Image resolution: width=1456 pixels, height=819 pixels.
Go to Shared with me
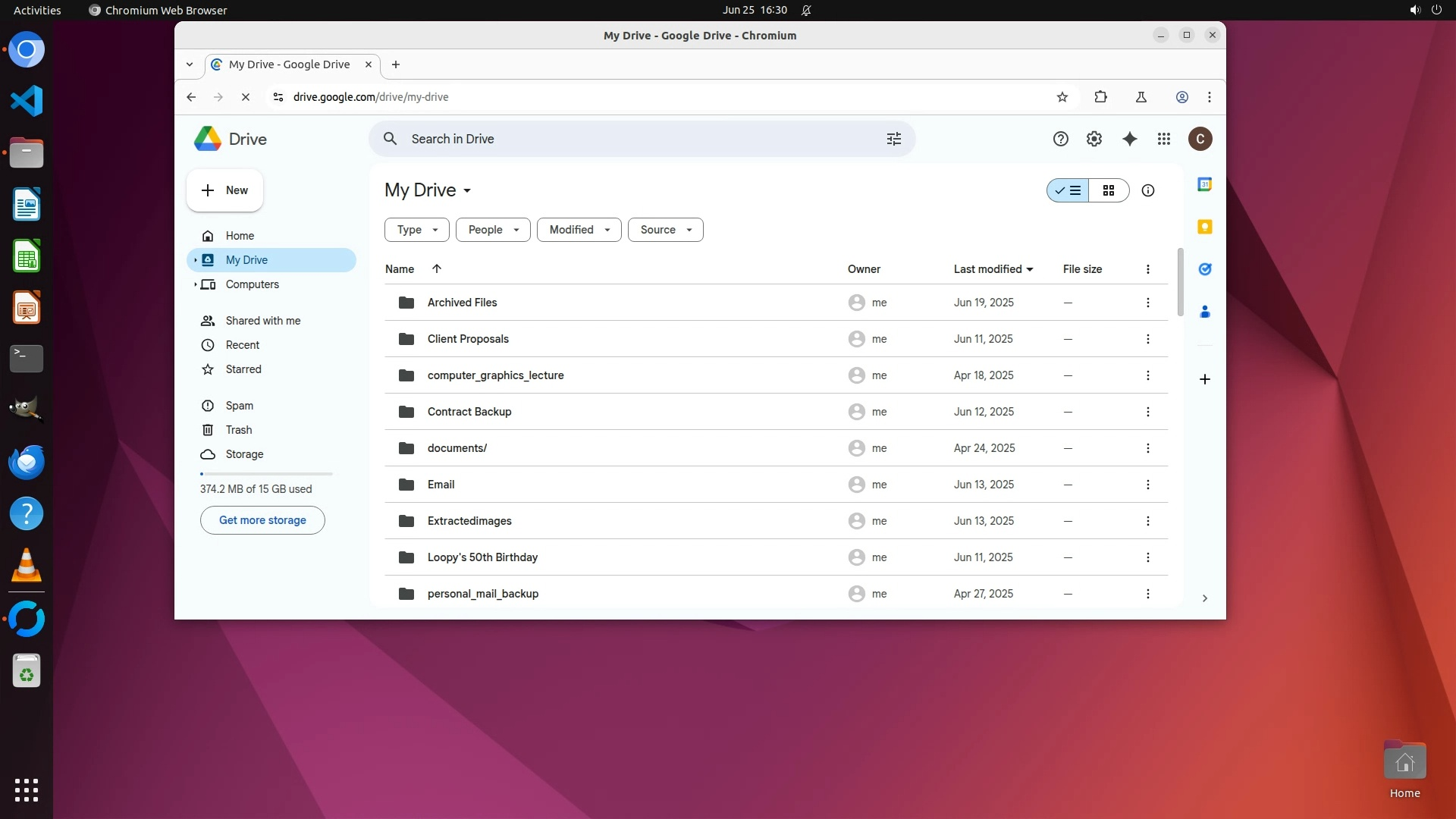point(262,321)
